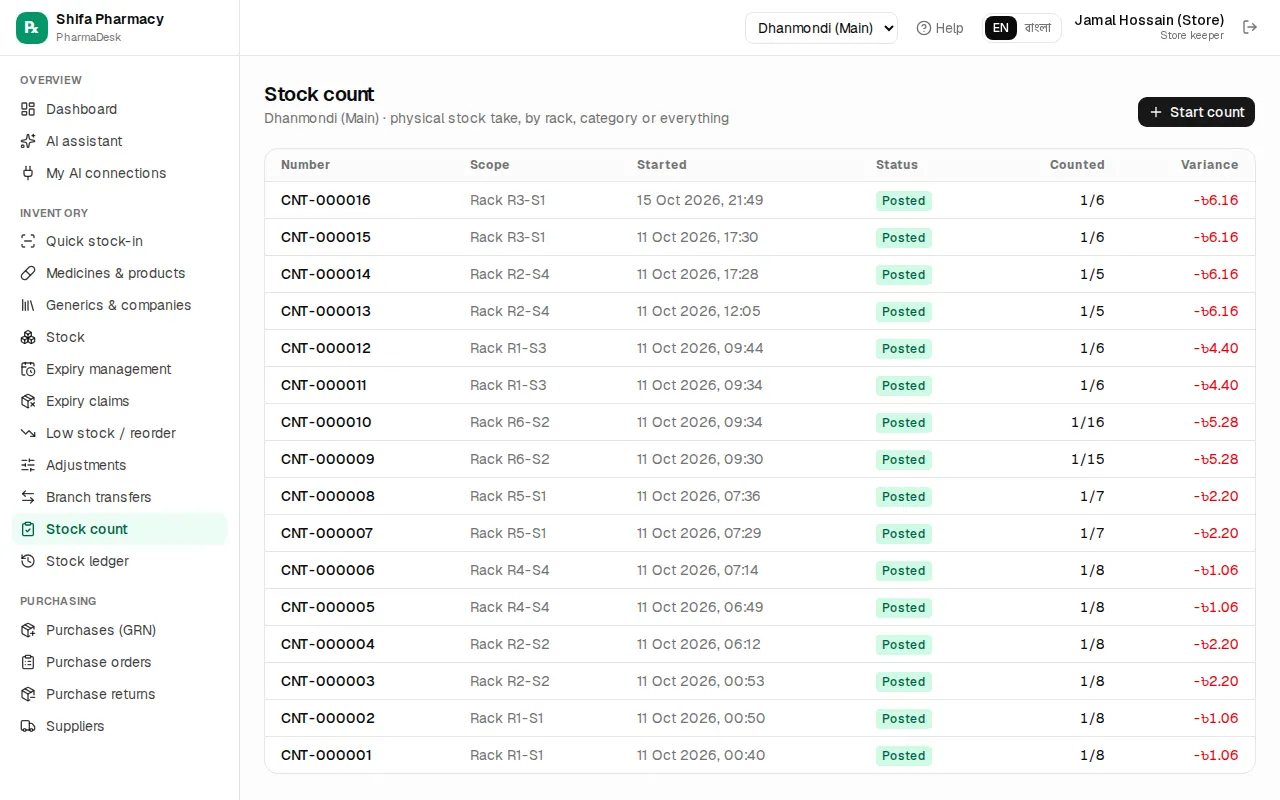Click the Posted badge for CNT-000012
Image resolution: width=1280 pixels, height=800 pixels.
904,348
